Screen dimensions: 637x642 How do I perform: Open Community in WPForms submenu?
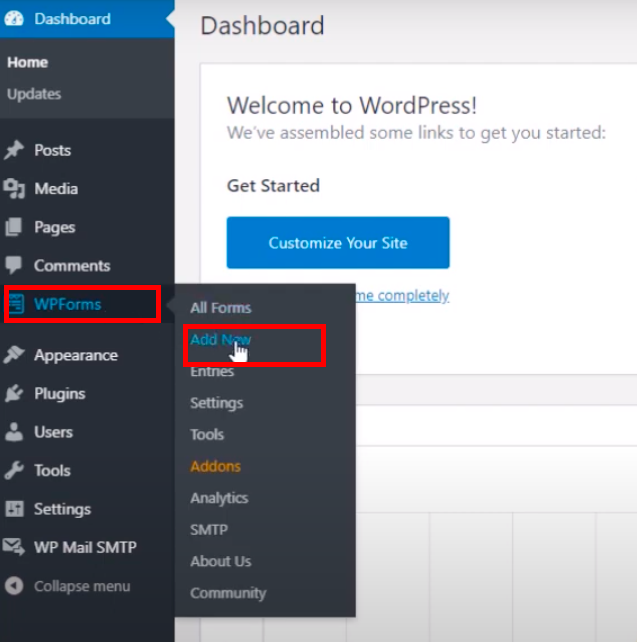pyautogui.click(x=228, y=593)
